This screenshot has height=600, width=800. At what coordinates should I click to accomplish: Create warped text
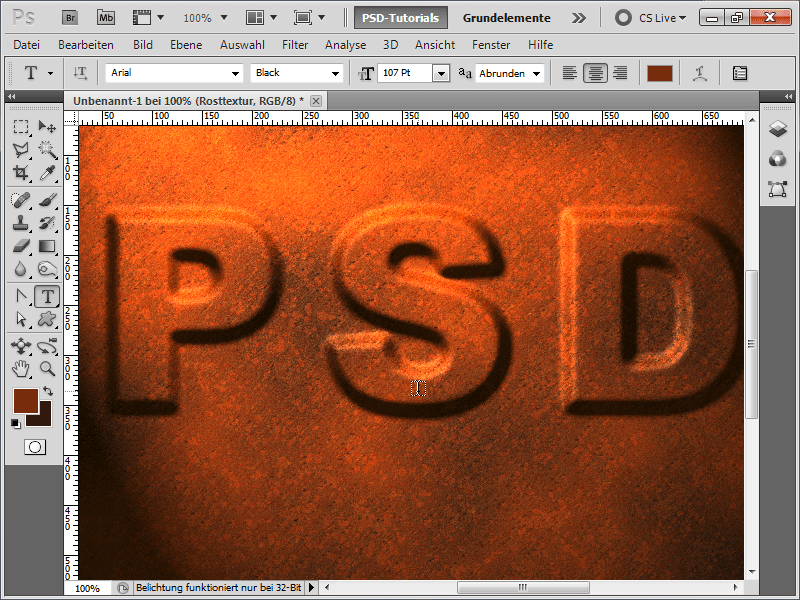click(700, 73)
